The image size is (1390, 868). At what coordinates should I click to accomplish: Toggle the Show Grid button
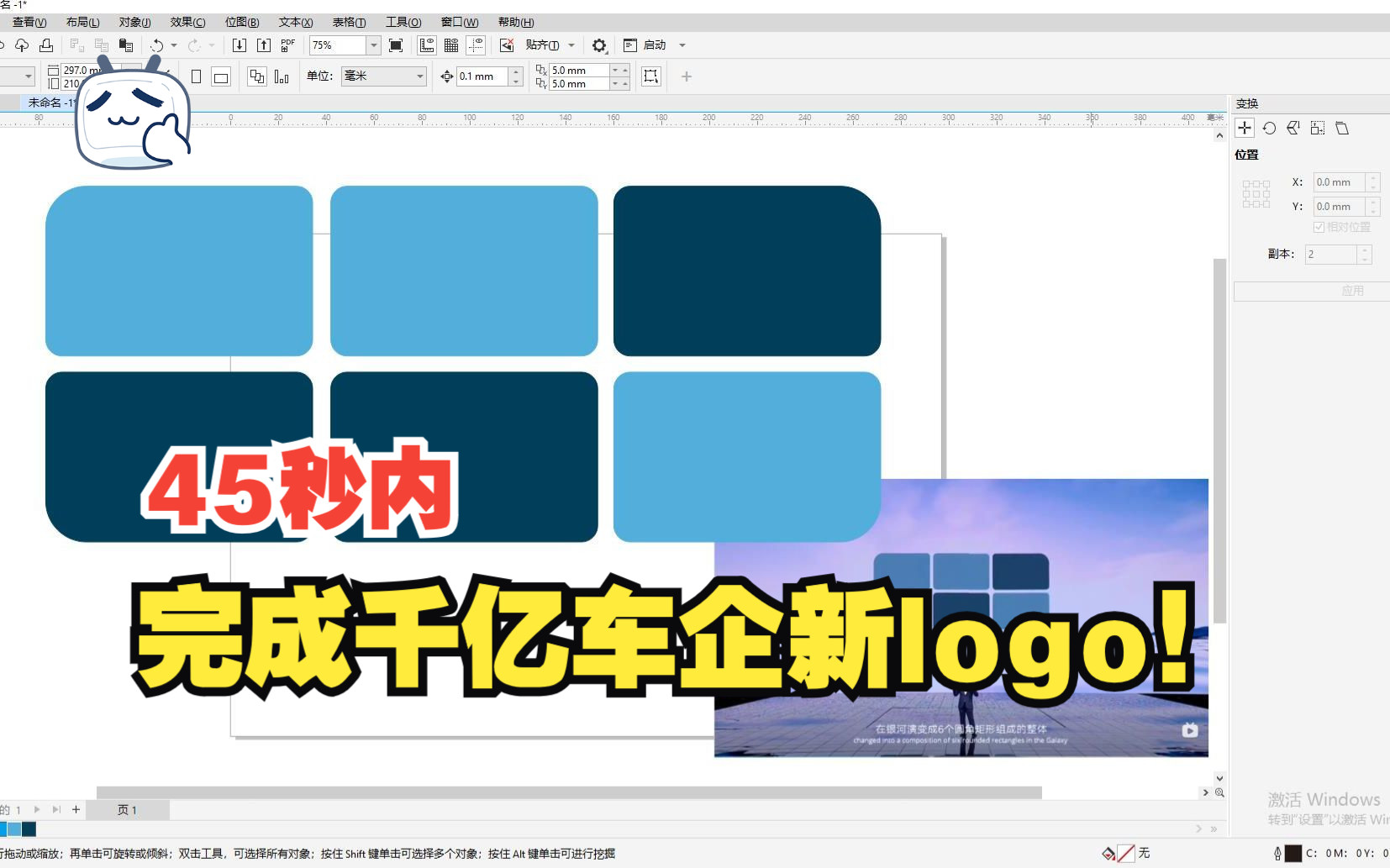coord(451,45)
